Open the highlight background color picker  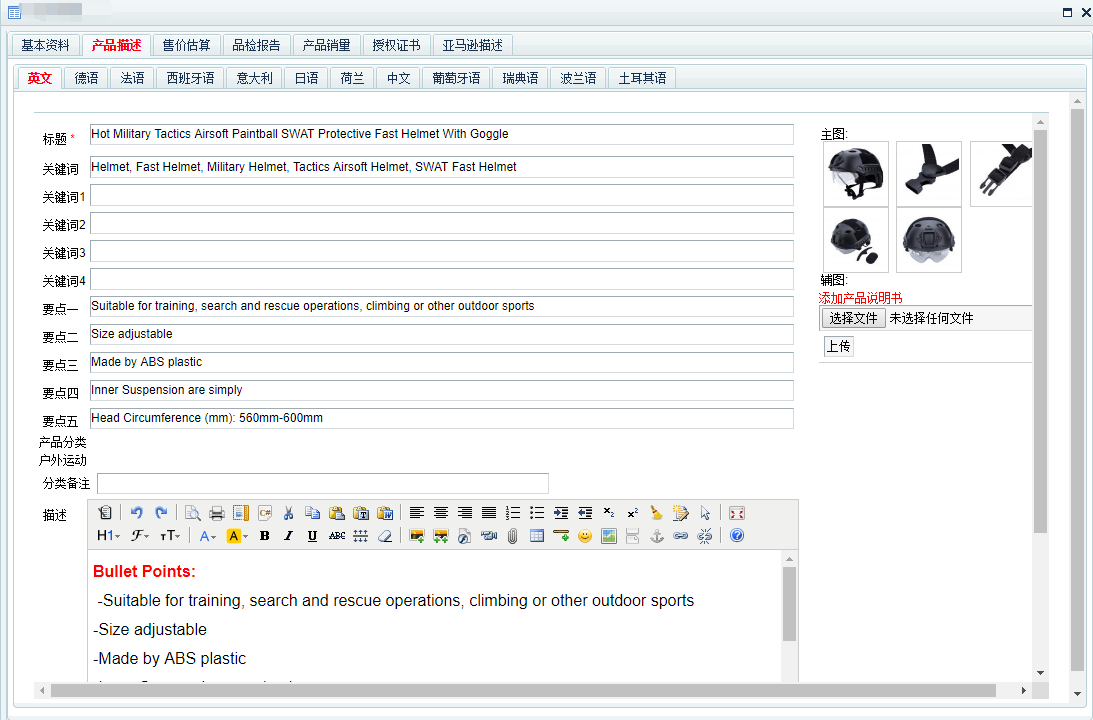[237, 535]
